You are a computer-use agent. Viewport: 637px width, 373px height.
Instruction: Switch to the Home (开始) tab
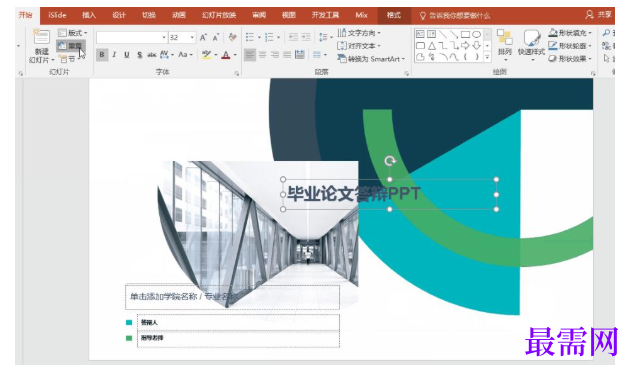26,15
